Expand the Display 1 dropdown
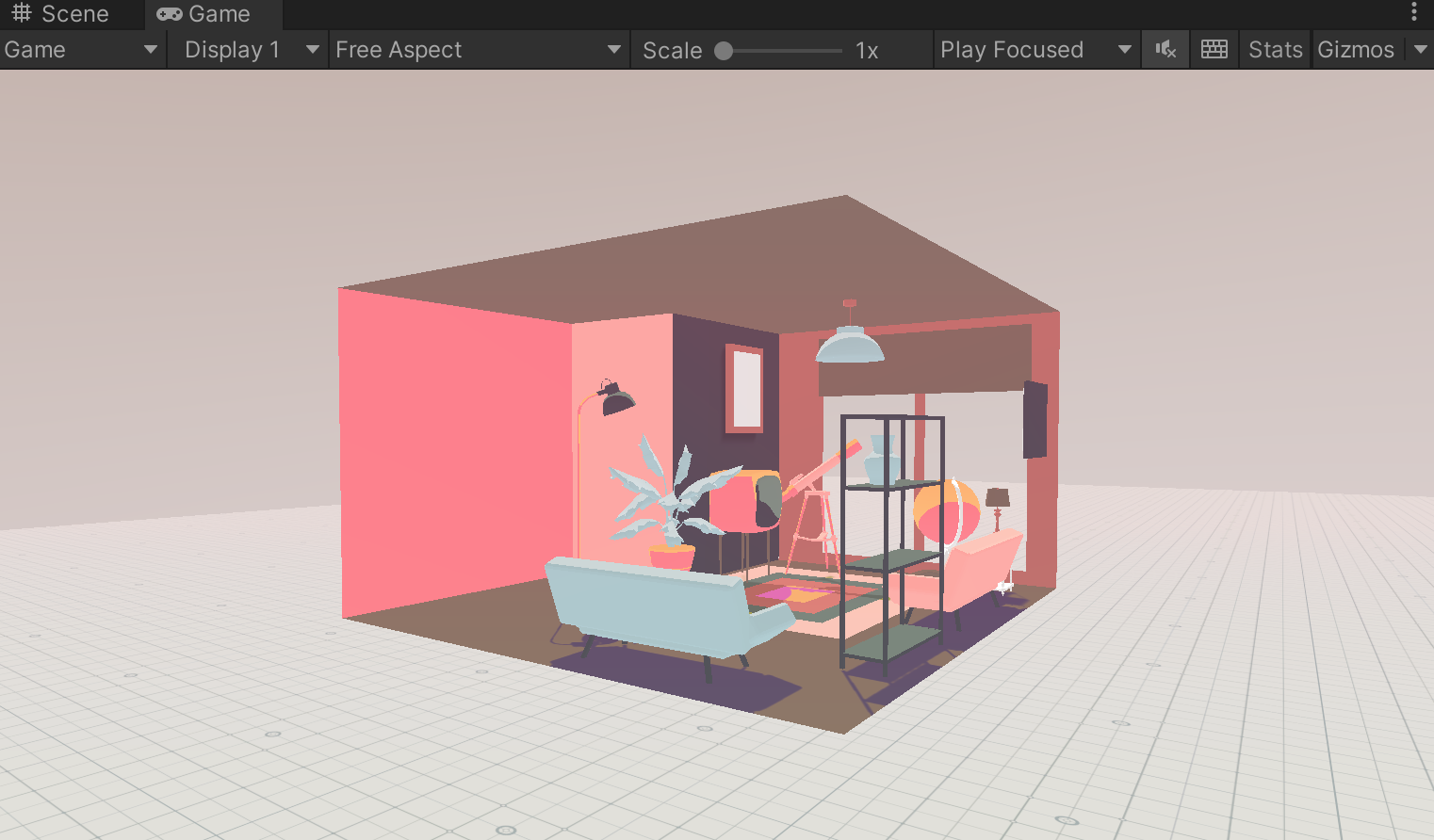Viewport: 1434px width, 840px height. tap(250, 50)
